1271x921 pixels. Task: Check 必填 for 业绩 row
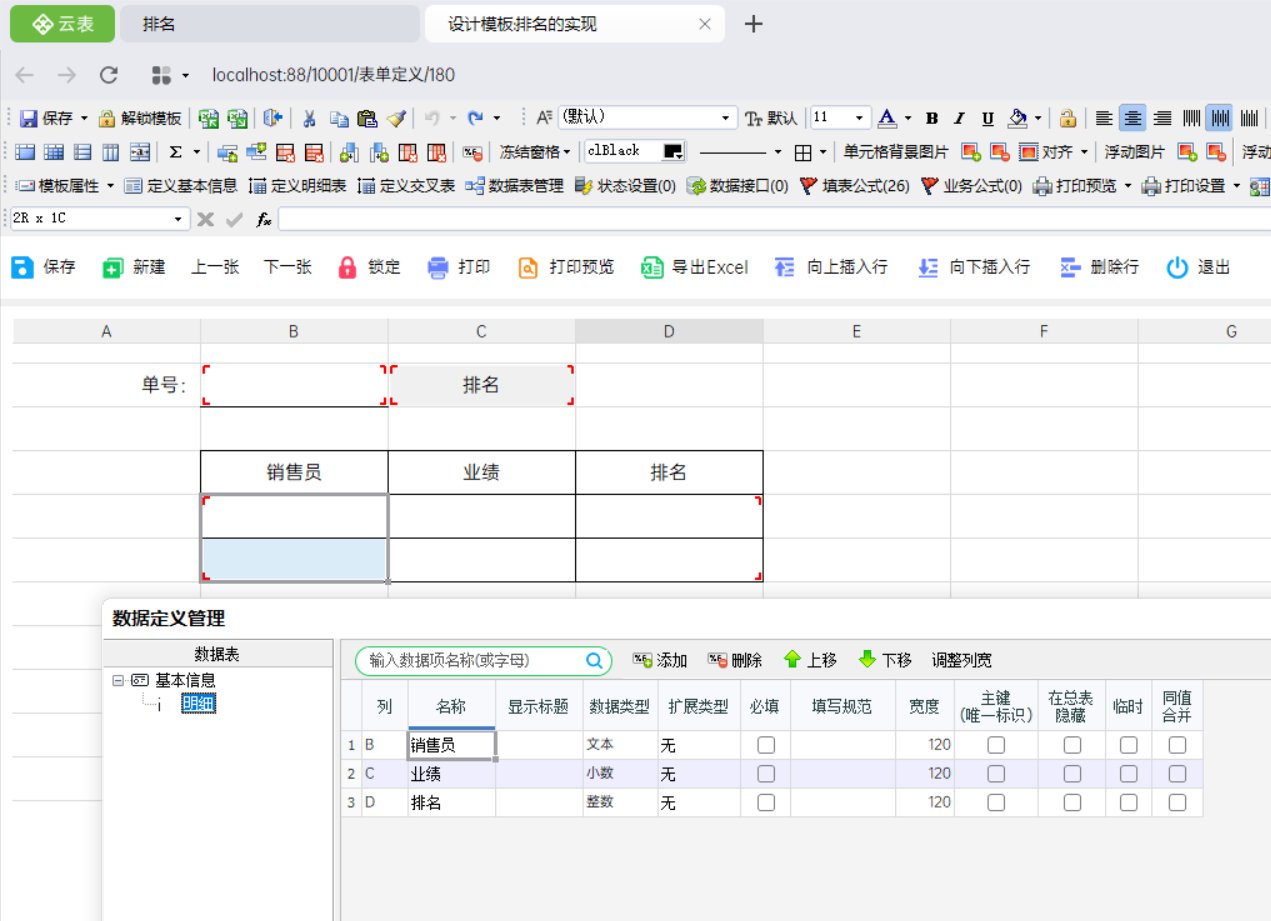(766, 774)
